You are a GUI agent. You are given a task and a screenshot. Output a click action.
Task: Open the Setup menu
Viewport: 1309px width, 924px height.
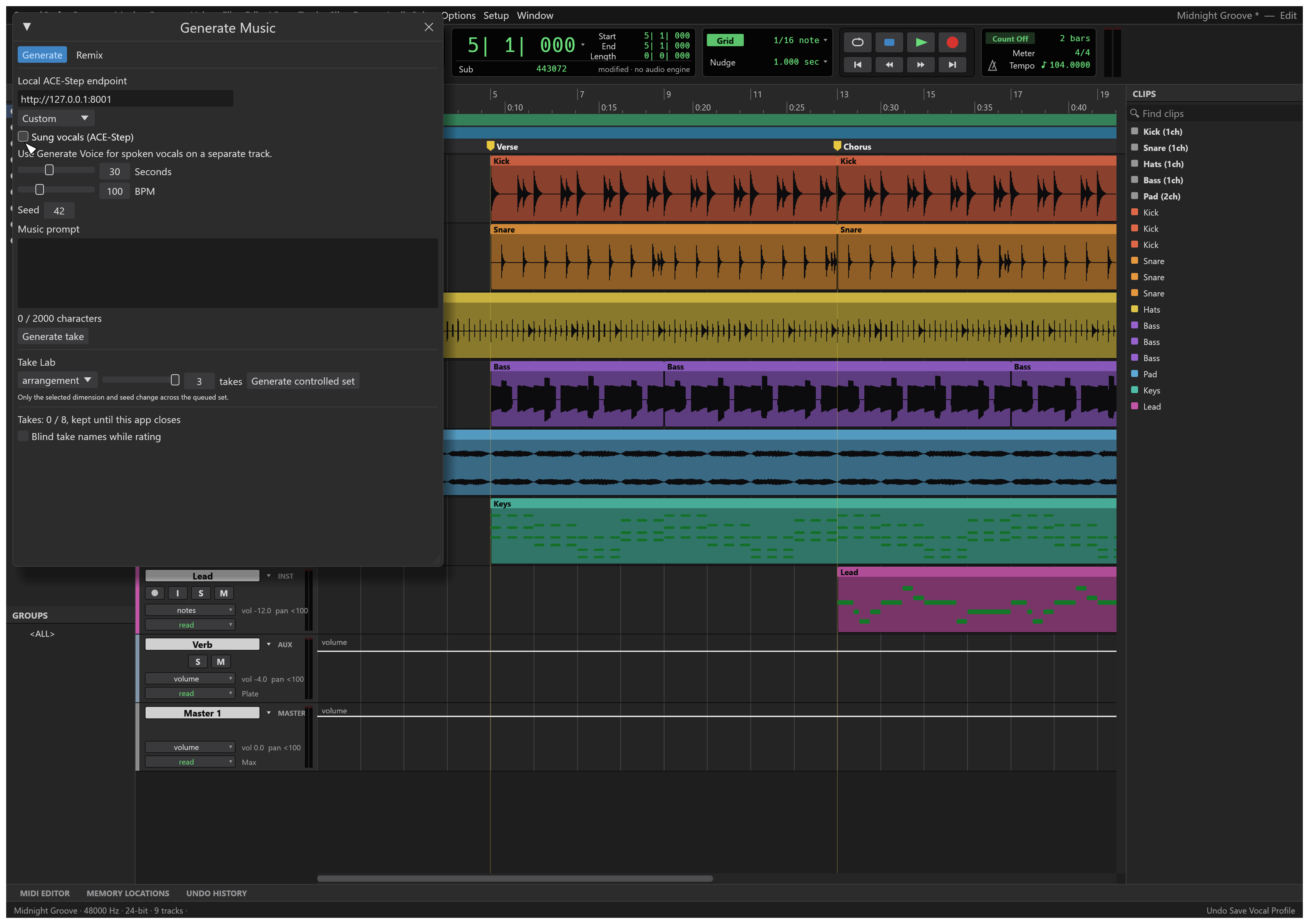tap(495, 15)
